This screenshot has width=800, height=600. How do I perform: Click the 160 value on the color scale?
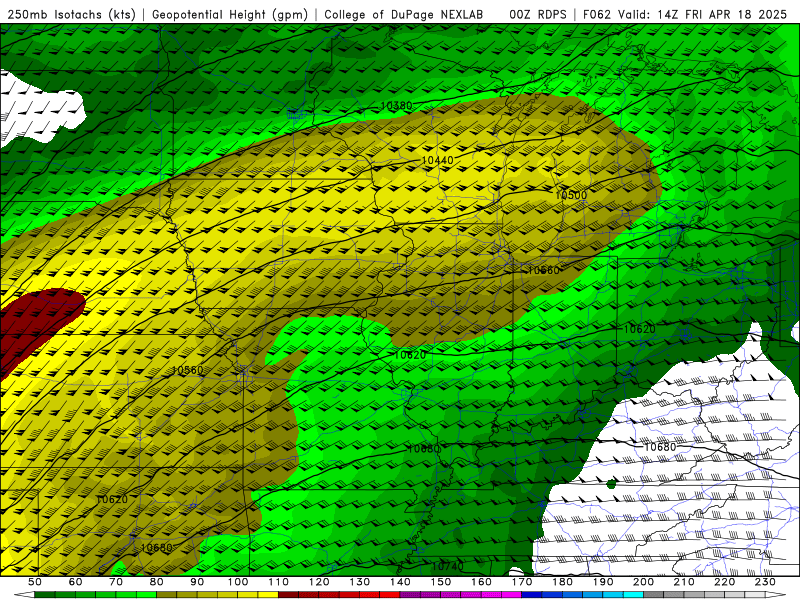coord(481,582)
